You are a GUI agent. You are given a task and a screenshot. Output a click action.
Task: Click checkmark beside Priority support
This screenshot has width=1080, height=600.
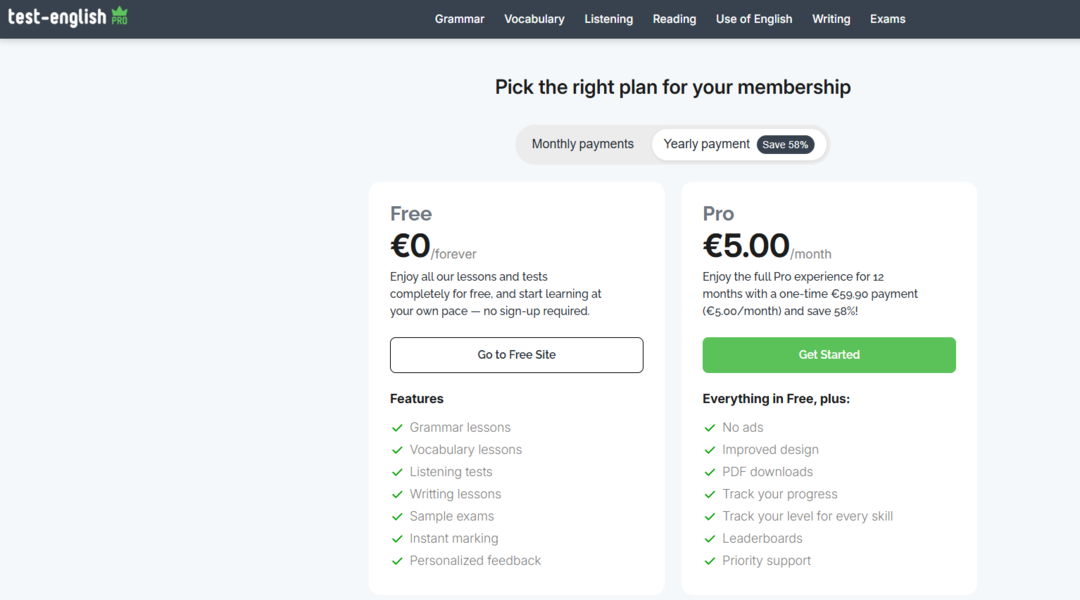click(x=710, y=561)
